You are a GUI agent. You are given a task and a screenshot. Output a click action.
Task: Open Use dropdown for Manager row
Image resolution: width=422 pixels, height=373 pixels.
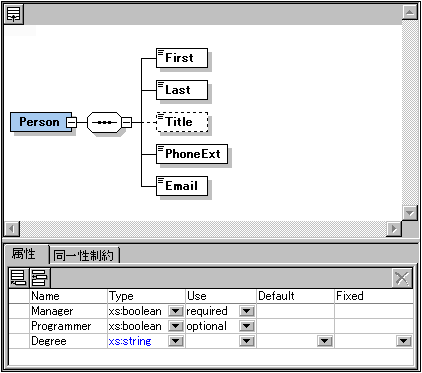(x=247, y=311)
